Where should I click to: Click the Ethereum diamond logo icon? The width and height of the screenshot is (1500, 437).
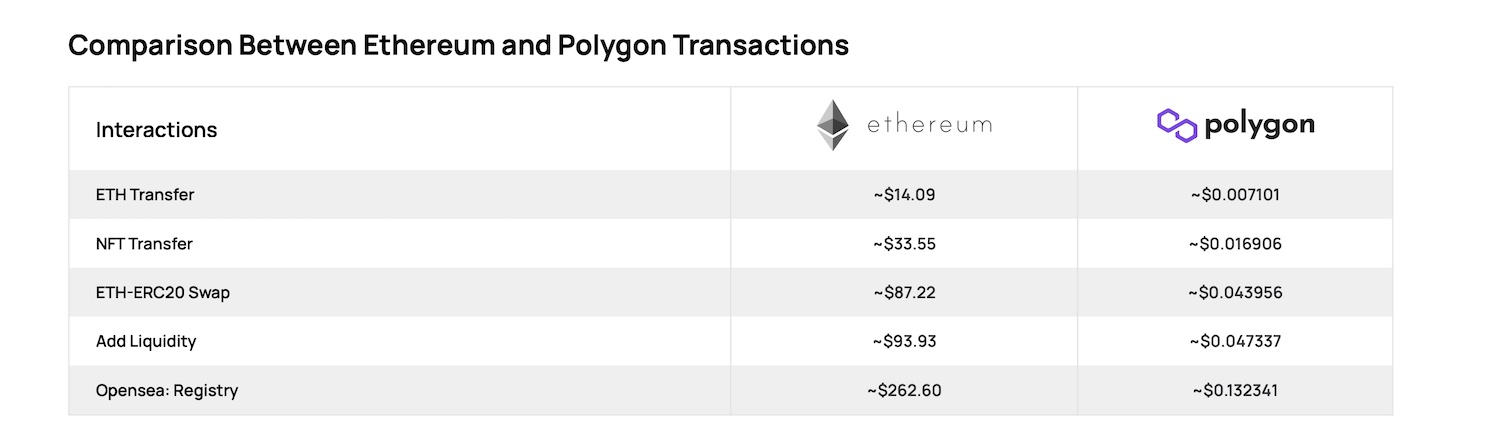(x=832, y=125)
